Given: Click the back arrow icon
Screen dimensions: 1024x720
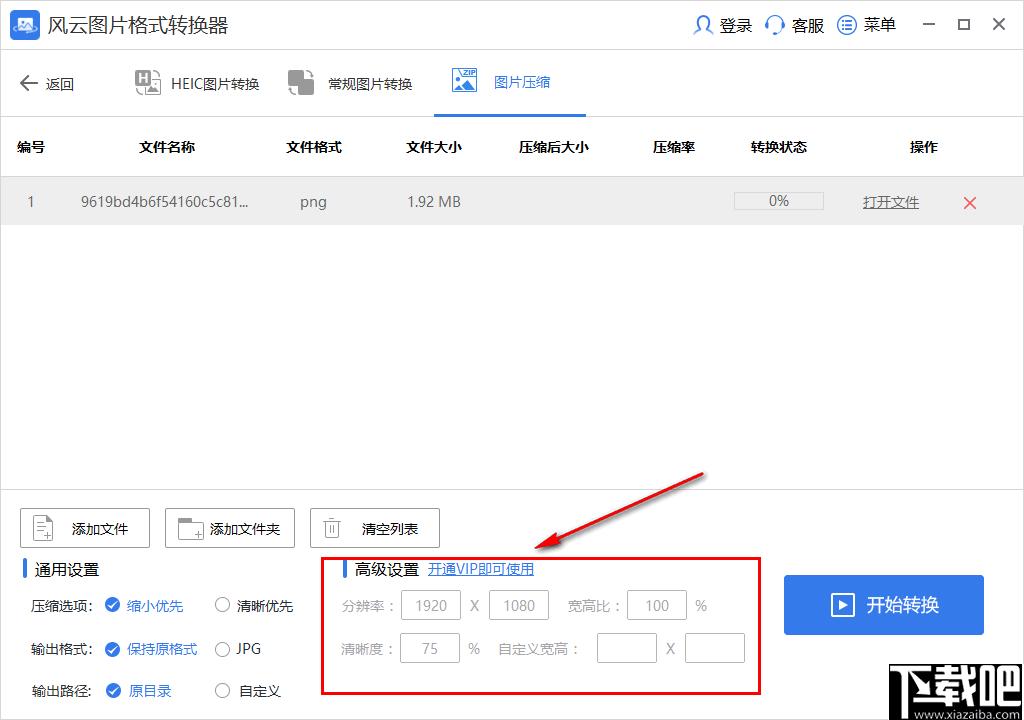Looking at the screenshot, I should pos(29,83).
